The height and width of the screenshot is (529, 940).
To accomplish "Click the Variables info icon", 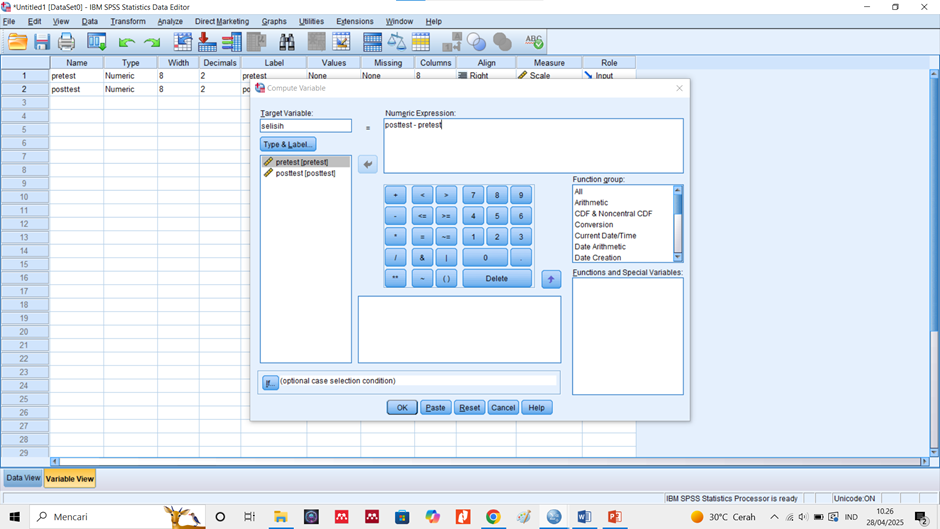I will [x=231, y=42].
